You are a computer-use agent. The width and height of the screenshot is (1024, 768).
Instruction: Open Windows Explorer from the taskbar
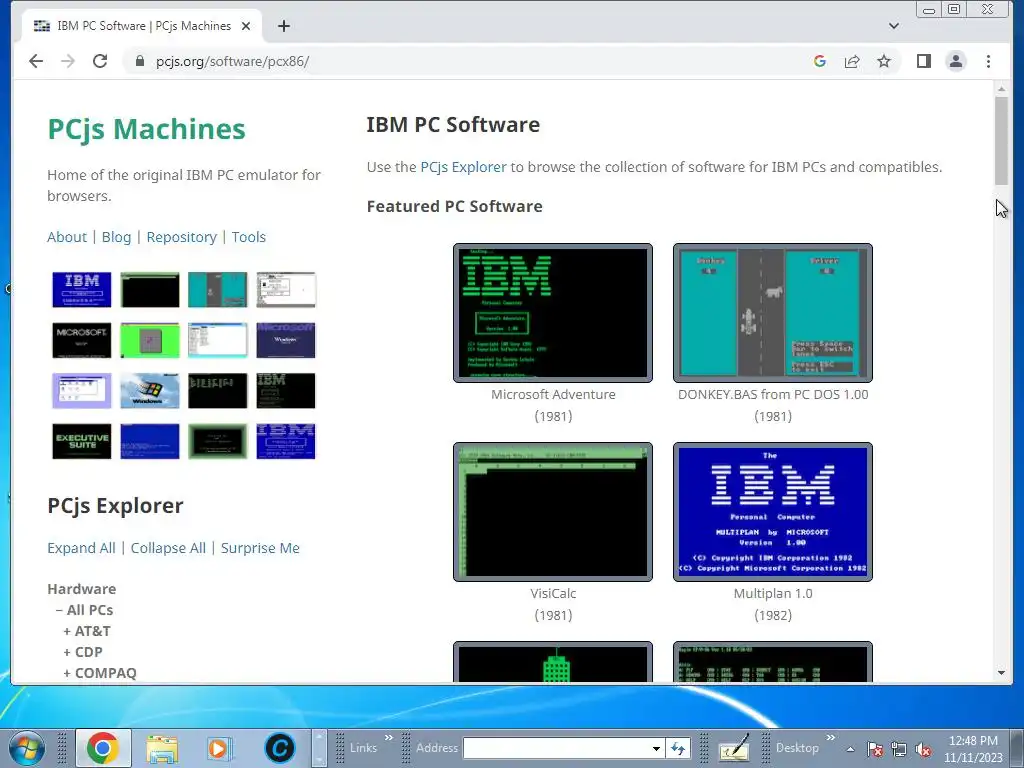click(162, 748)
